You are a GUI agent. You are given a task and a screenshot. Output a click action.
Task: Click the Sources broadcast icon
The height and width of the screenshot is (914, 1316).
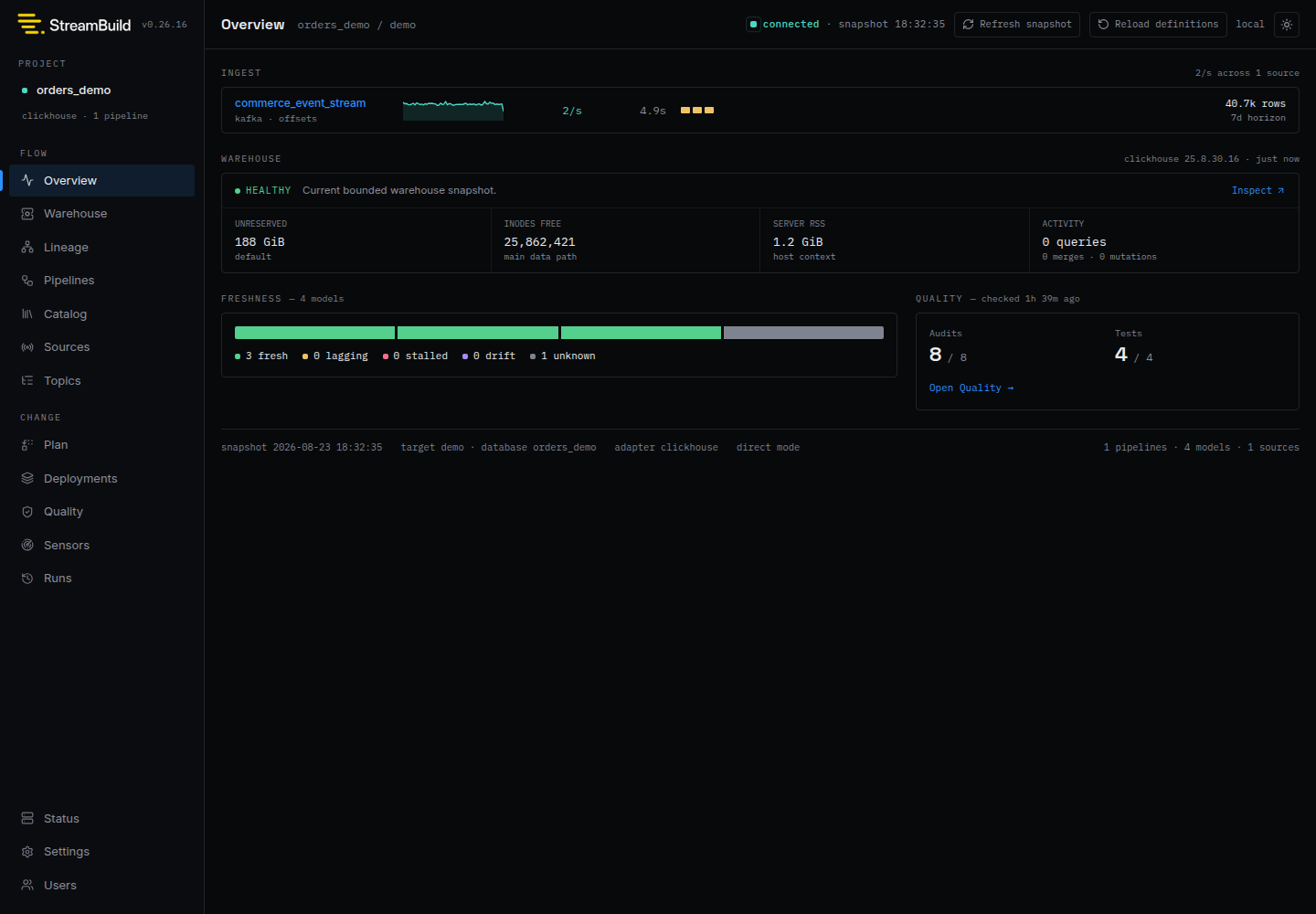(27, 347)
